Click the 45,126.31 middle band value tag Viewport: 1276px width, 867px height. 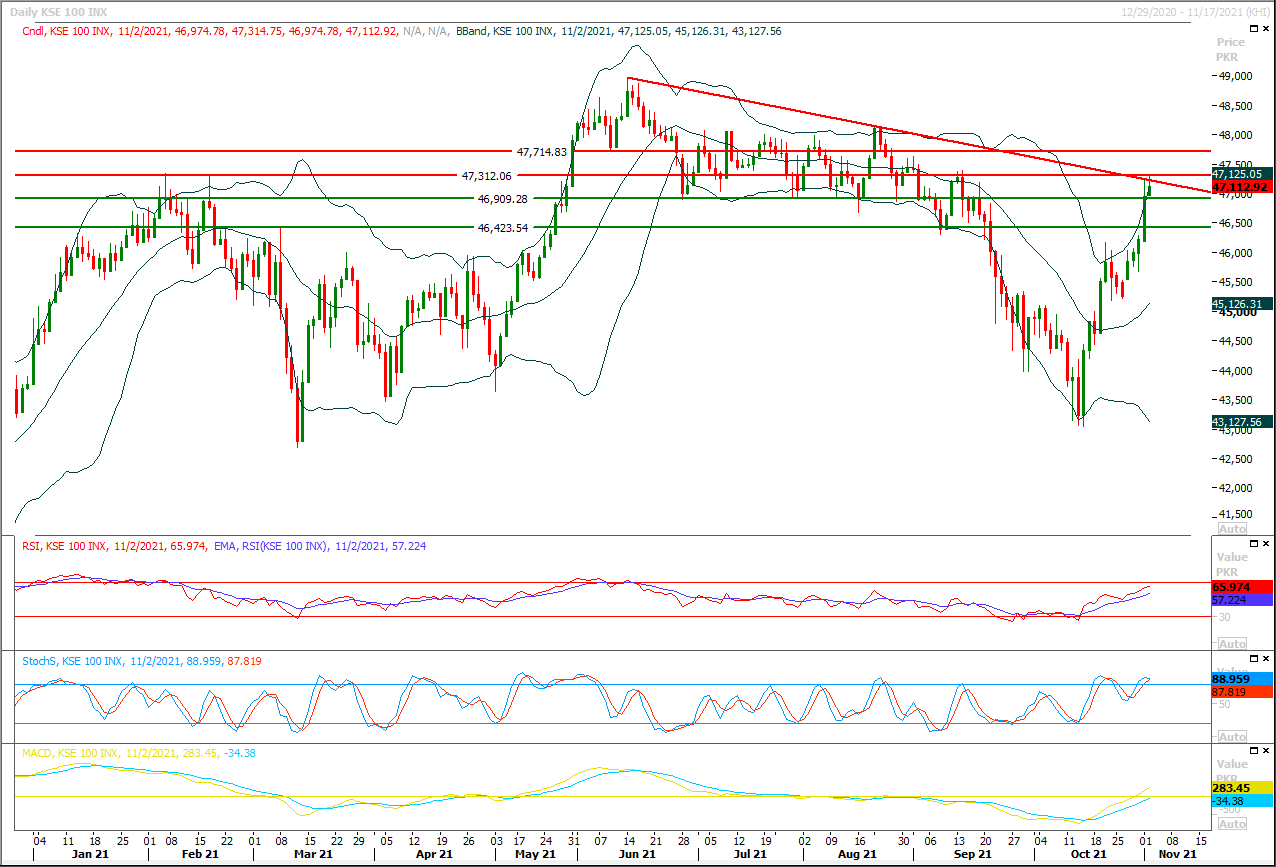pyautogui.click(x=1240, y=304)
